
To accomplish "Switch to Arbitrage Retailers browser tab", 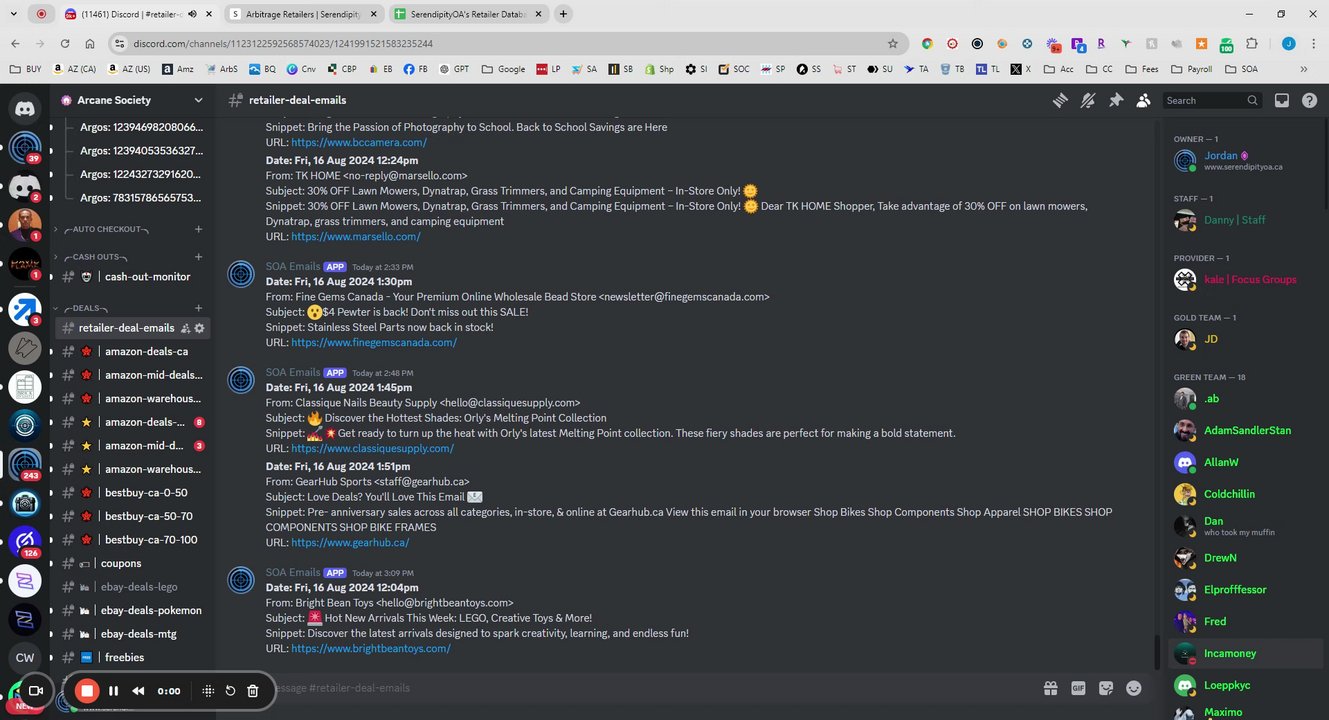I will [x=304, y=14].
